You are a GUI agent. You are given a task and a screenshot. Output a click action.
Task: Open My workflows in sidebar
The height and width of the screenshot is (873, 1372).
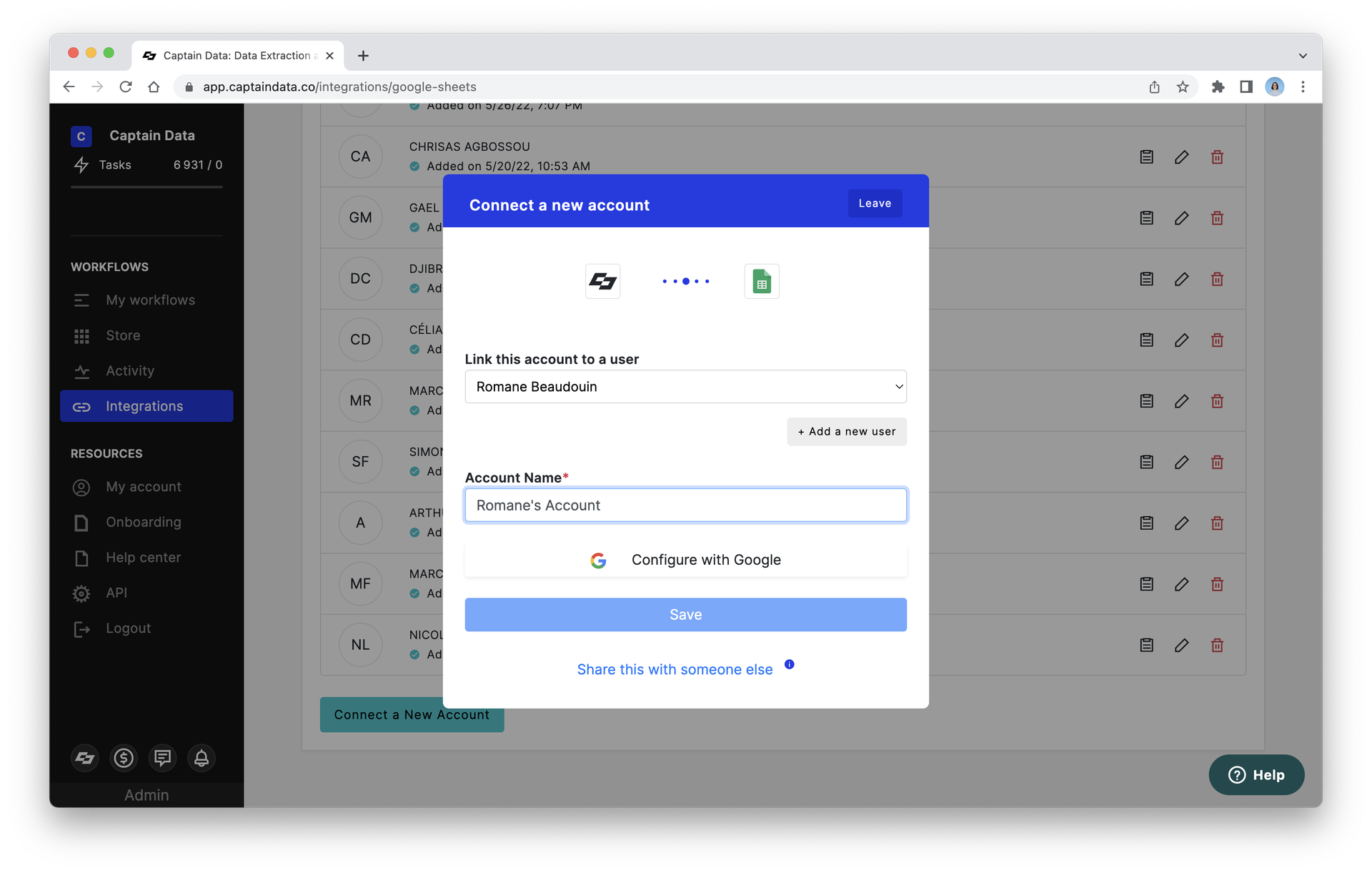(146, 300)
